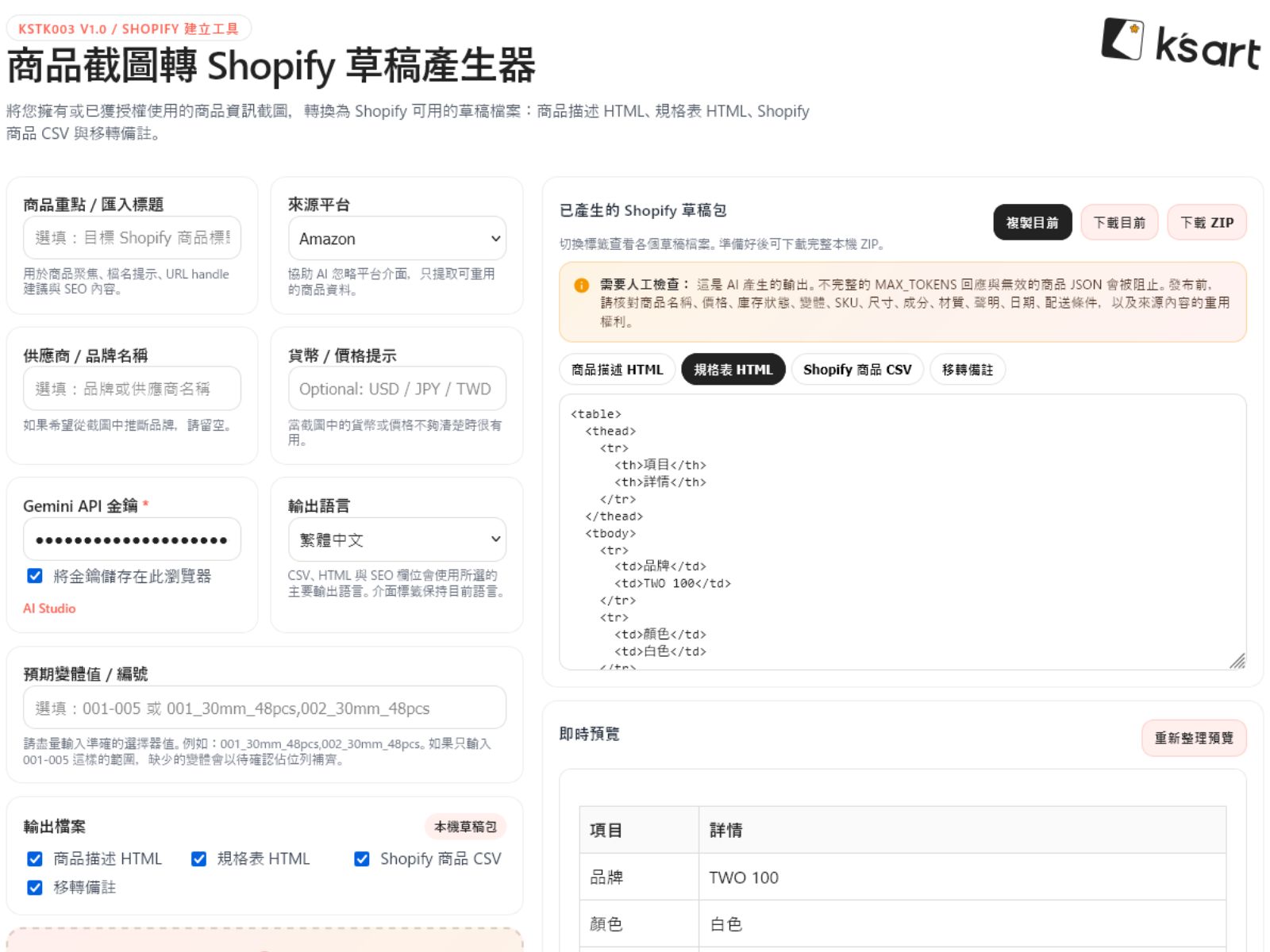Click the 本機草稿包 badge
Viewport: 1270px width, 952px height.
465,827
